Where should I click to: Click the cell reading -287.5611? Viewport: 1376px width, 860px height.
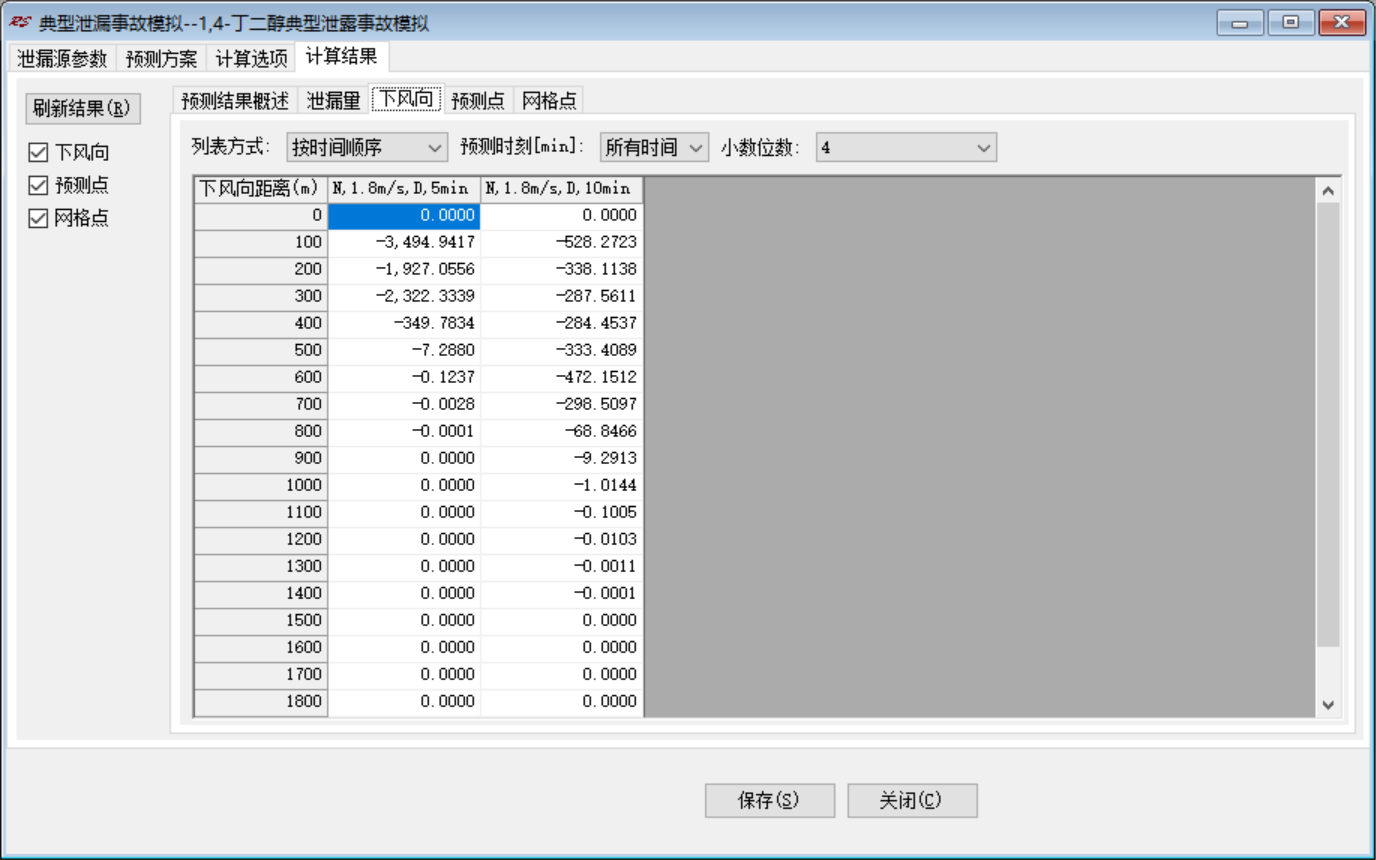pos(561,297)
